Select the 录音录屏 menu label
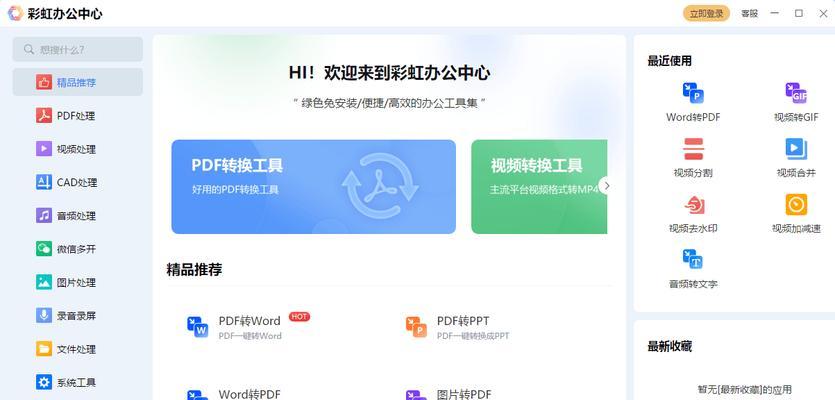This screenshot has height=400, width=835. 76,316
